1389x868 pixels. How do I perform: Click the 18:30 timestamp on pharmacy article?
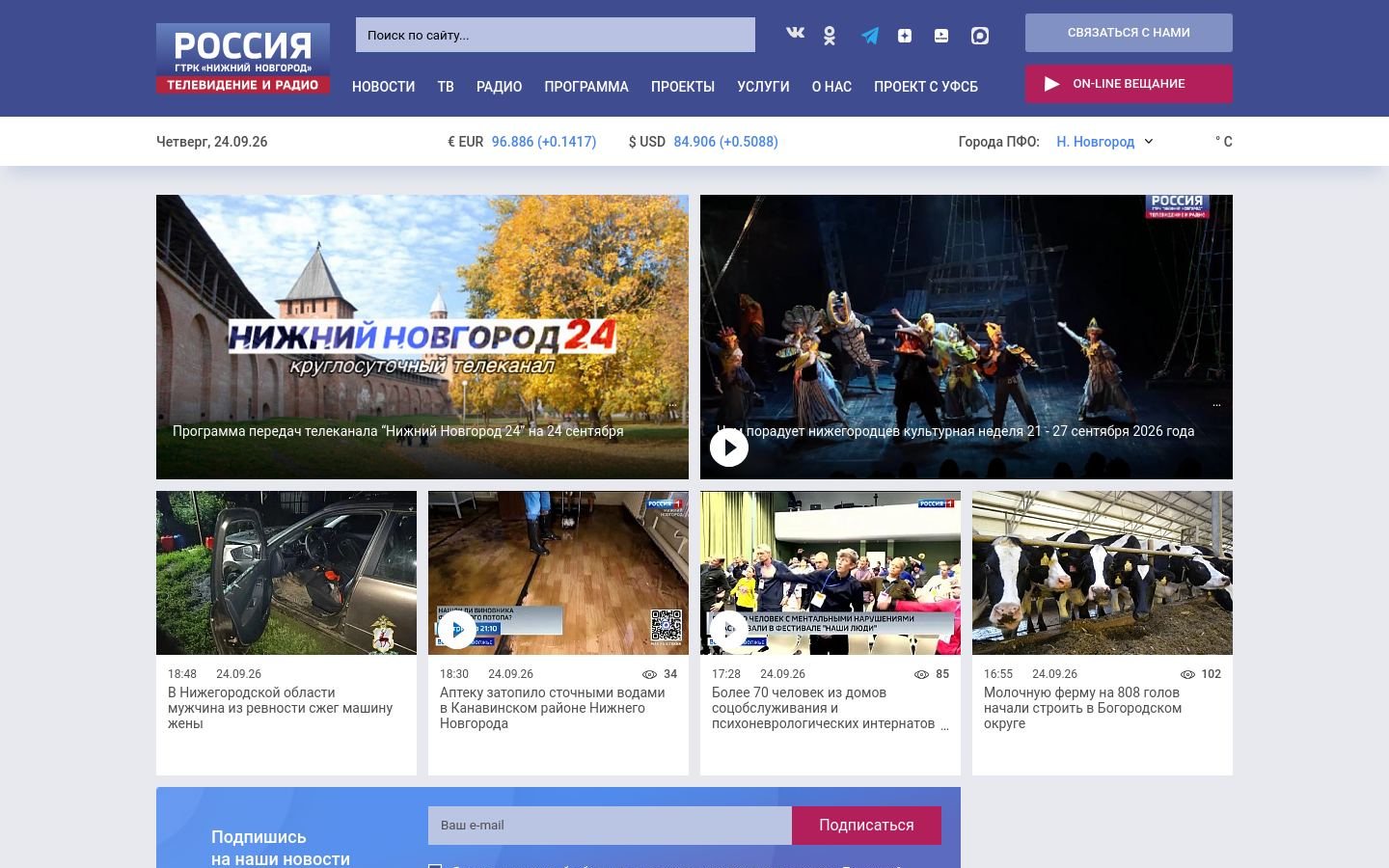click(x=454, y=674)
